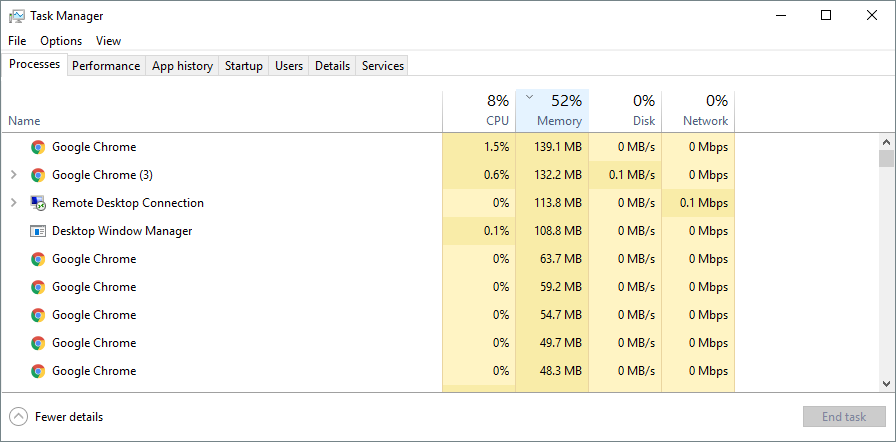This screenshot has height=442, width=896.
Task: Sort by the Network column header
Action: pyautogui.click(x=698, y=111)
